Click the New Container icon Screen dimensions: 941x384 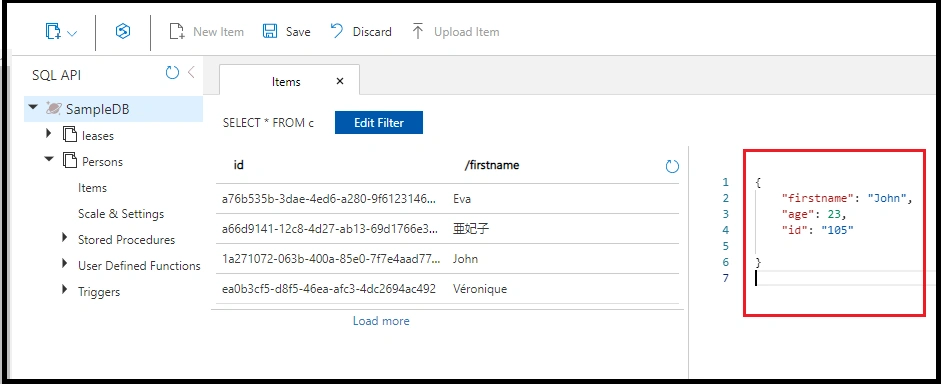click(53, 32)
